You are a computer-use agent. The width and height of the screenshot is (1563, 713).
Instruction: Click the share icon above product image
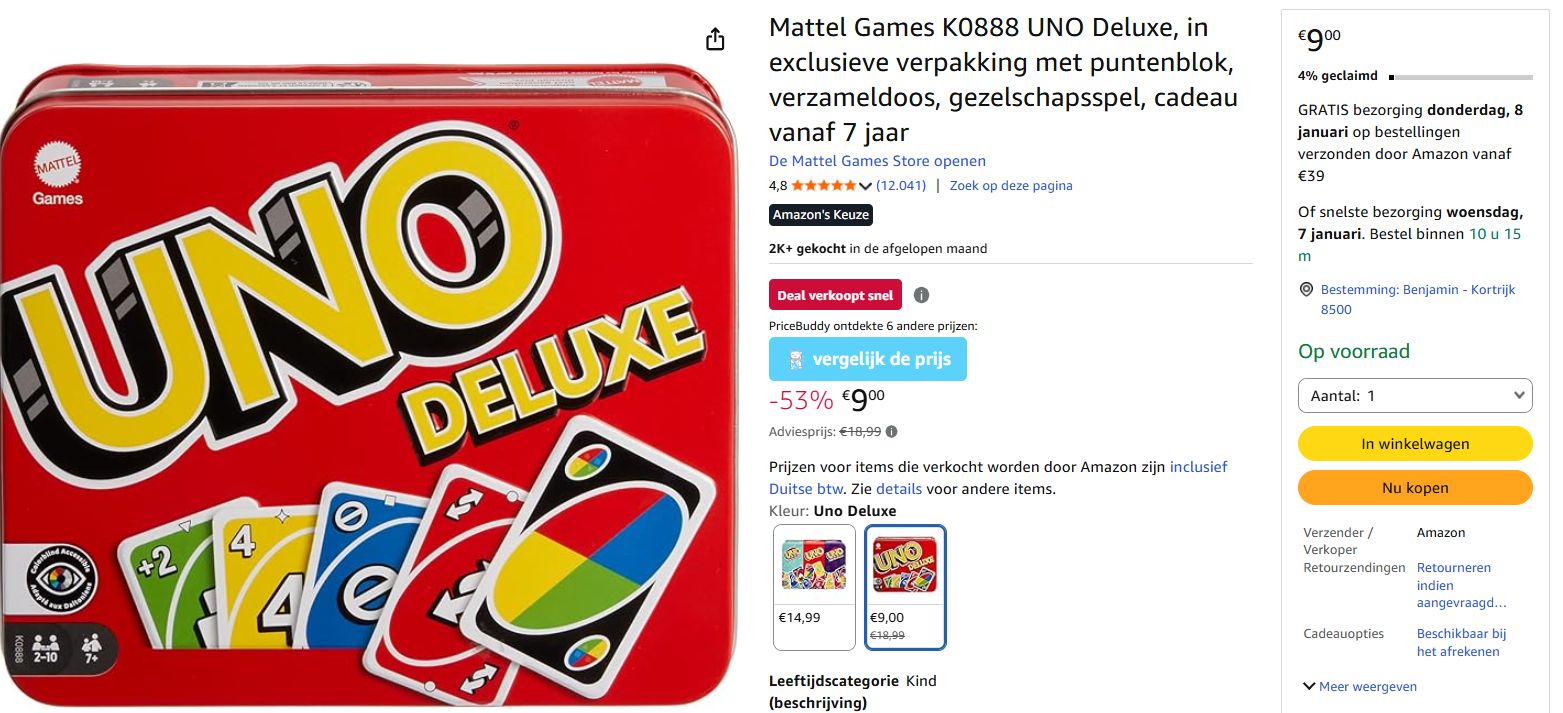coord(714,39)
